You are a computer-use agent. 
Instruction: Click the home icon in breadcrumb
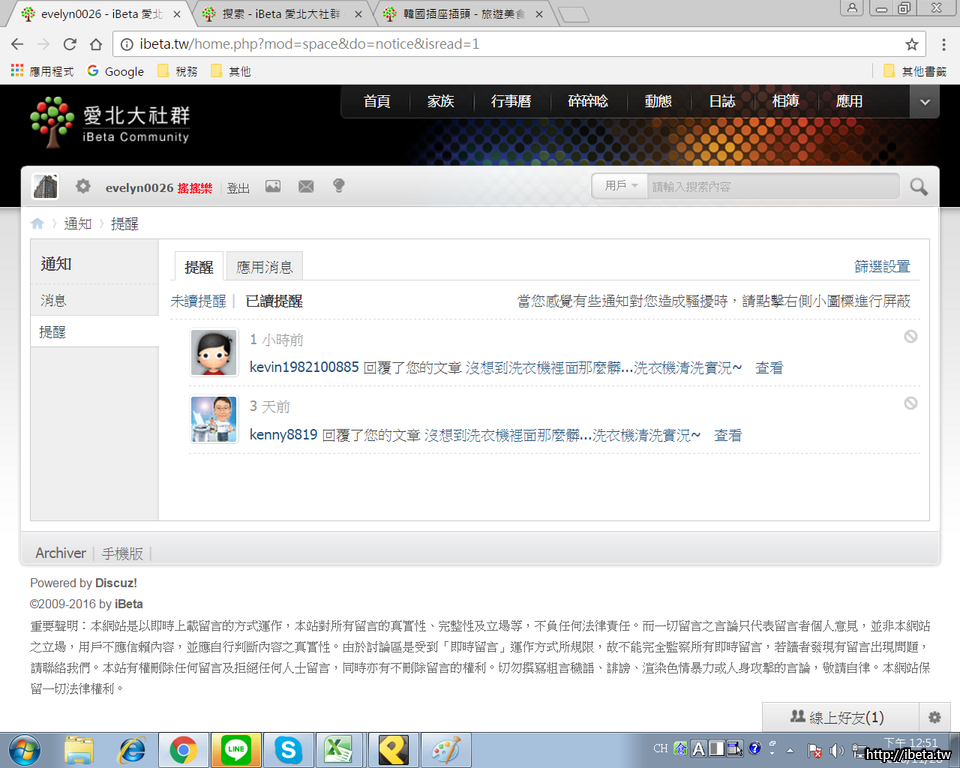coord(38,224)
